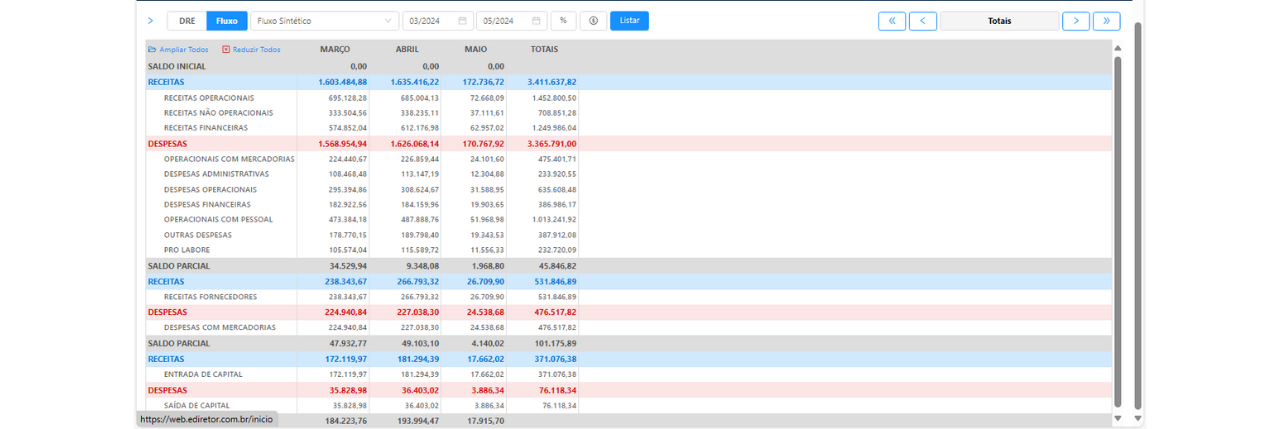Click Reduzir Todos link
Screen dimensions: 1280x429
tap(251, 49)
